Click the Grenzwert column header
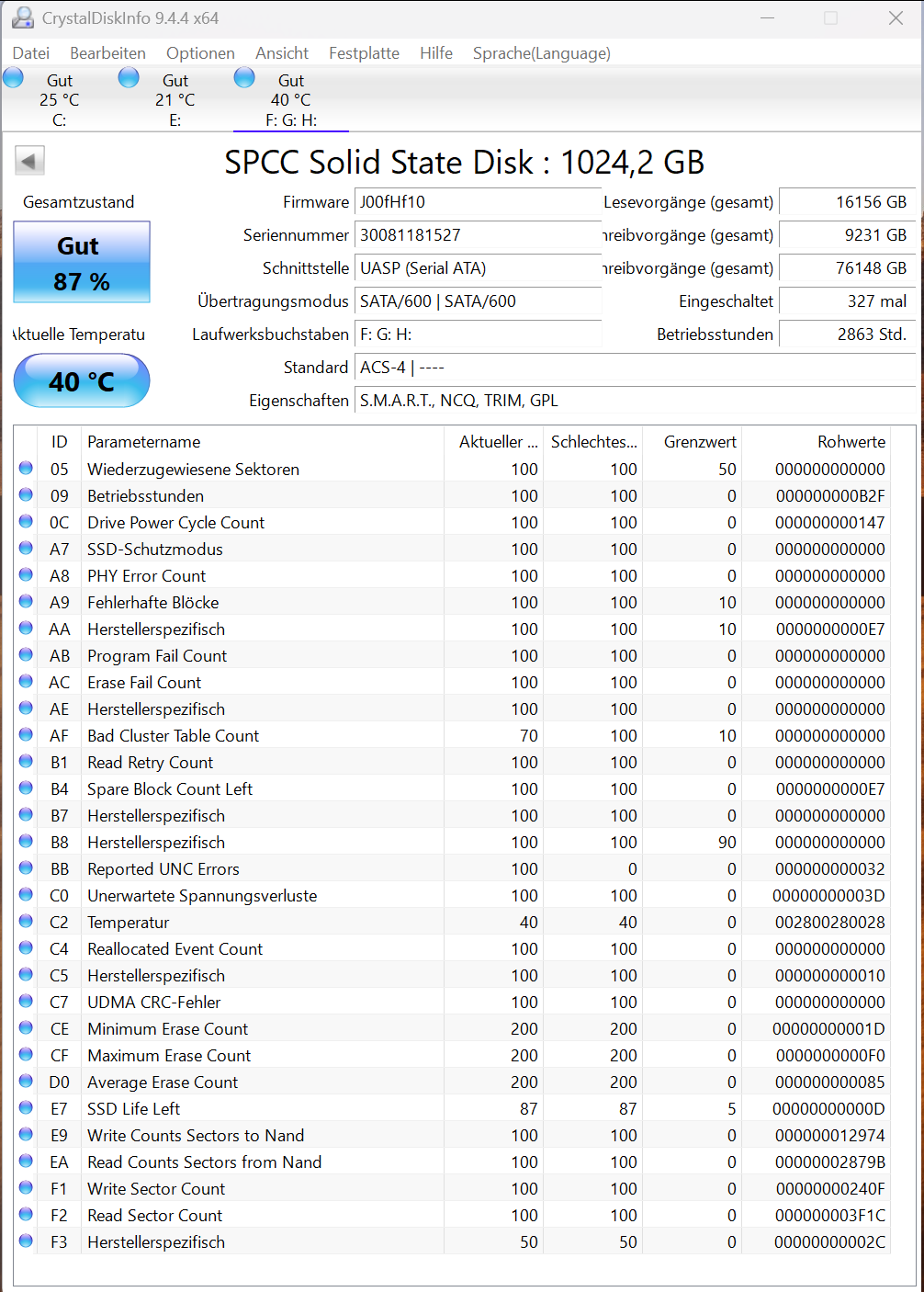The width and height of the screenshot is (924, 1292). [693, 442]
